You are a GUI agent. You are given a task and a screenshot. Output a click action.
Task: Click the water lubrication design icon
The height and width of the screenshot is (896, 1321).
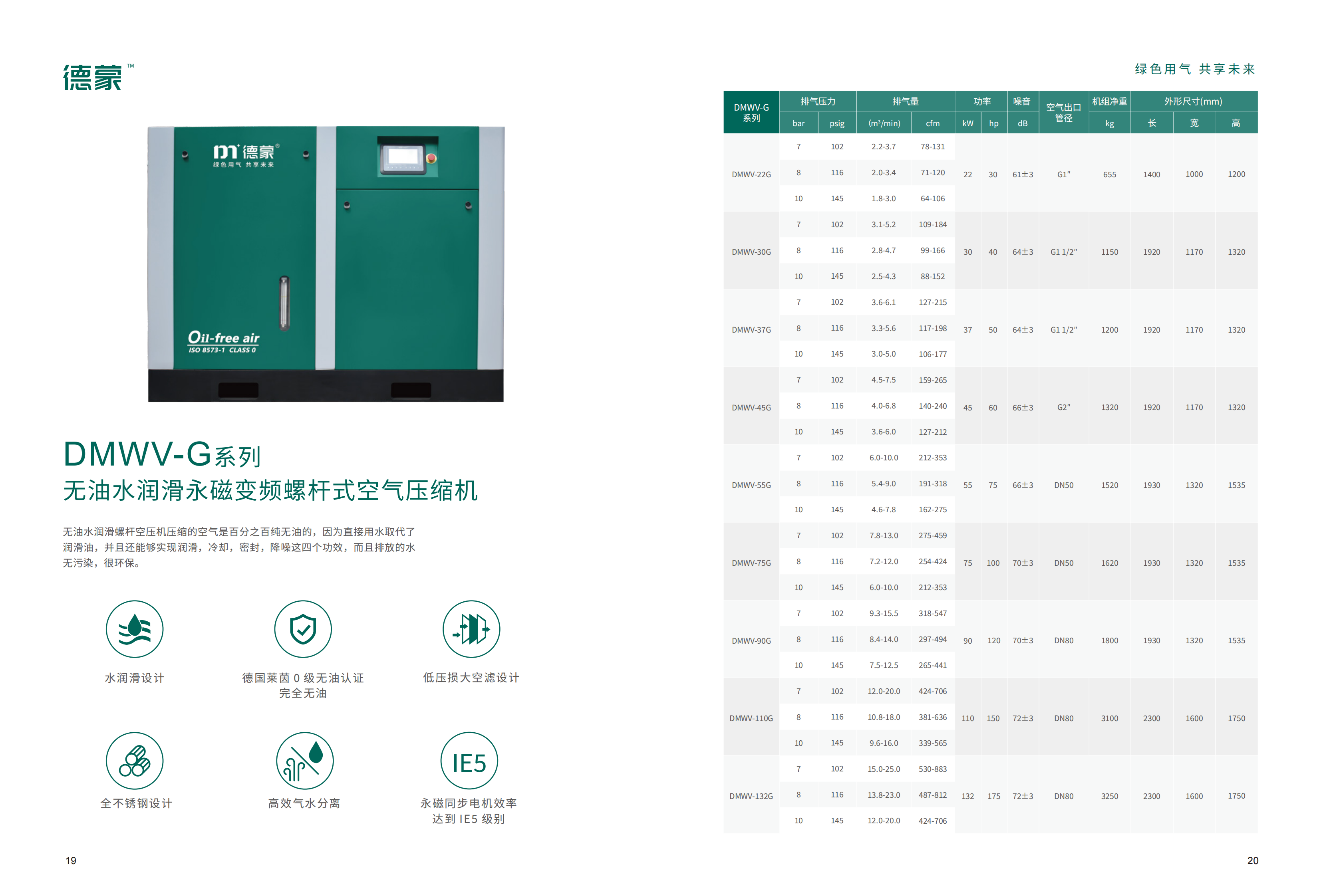[135, 629]
